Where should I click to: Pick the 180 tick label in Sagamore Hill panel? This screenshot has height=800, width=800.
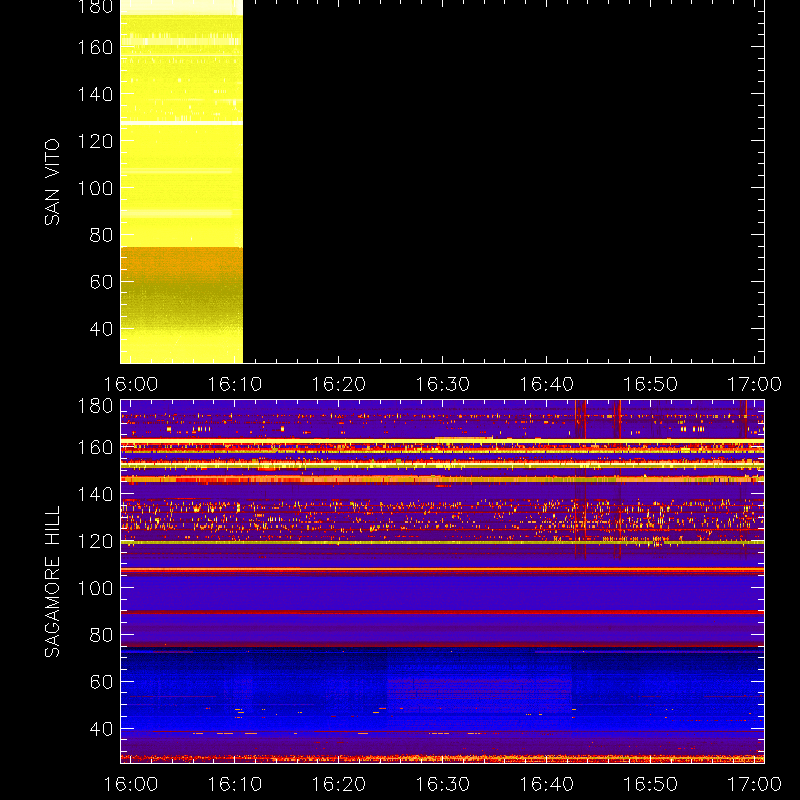(95, 406)
